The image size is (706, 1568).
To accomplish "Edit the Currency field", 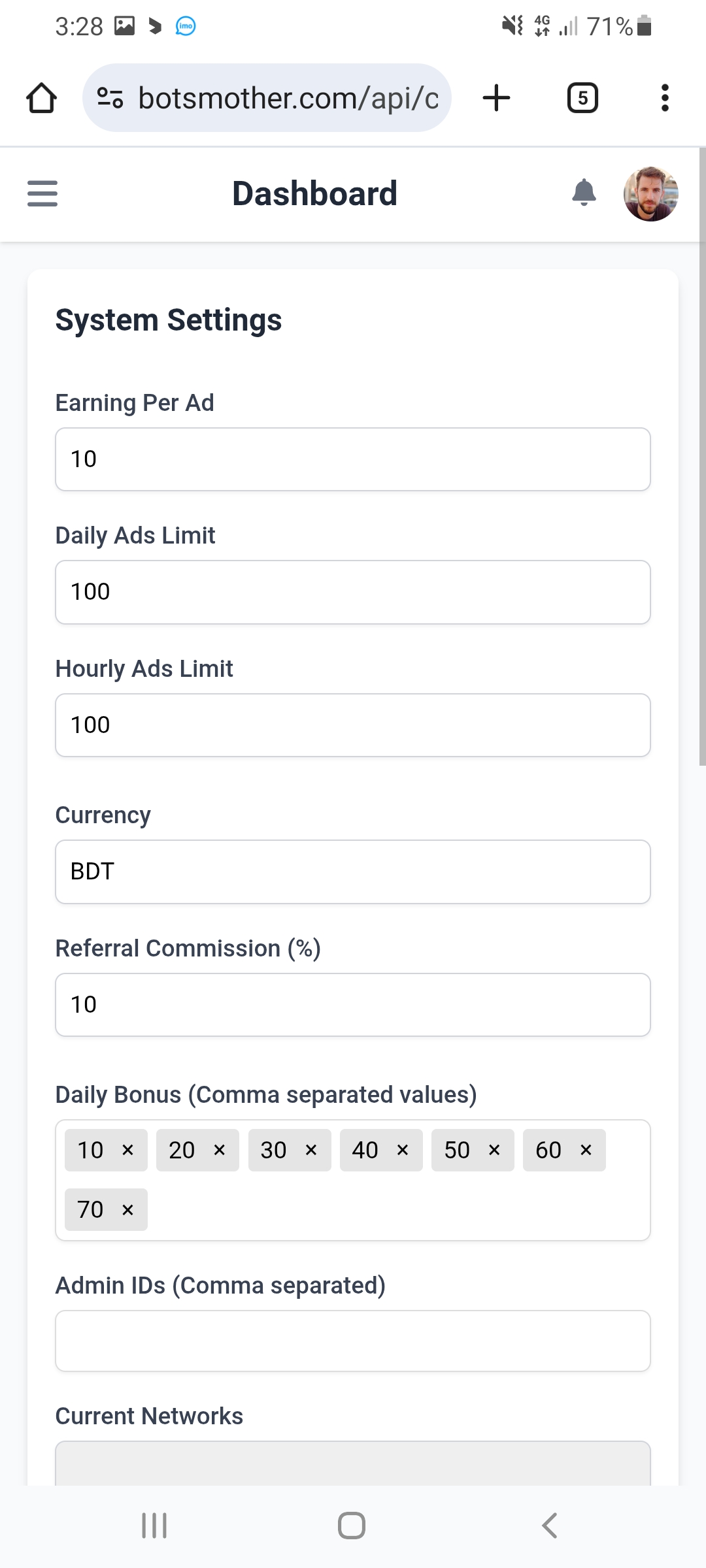I will pos(353,872).
